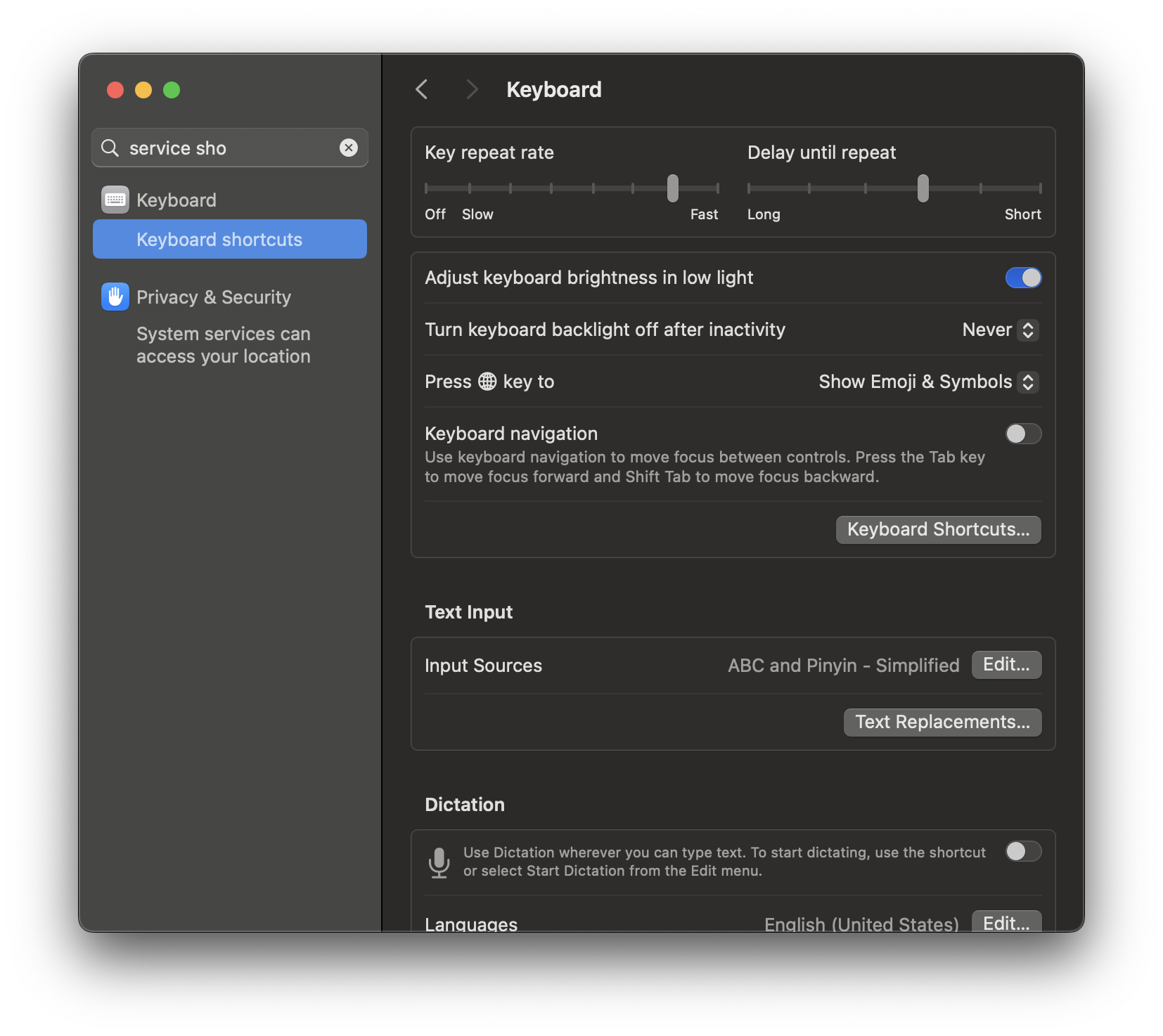Click the globe key symbol
This screenshot has height=1036, width=1163.
(487, 382)
